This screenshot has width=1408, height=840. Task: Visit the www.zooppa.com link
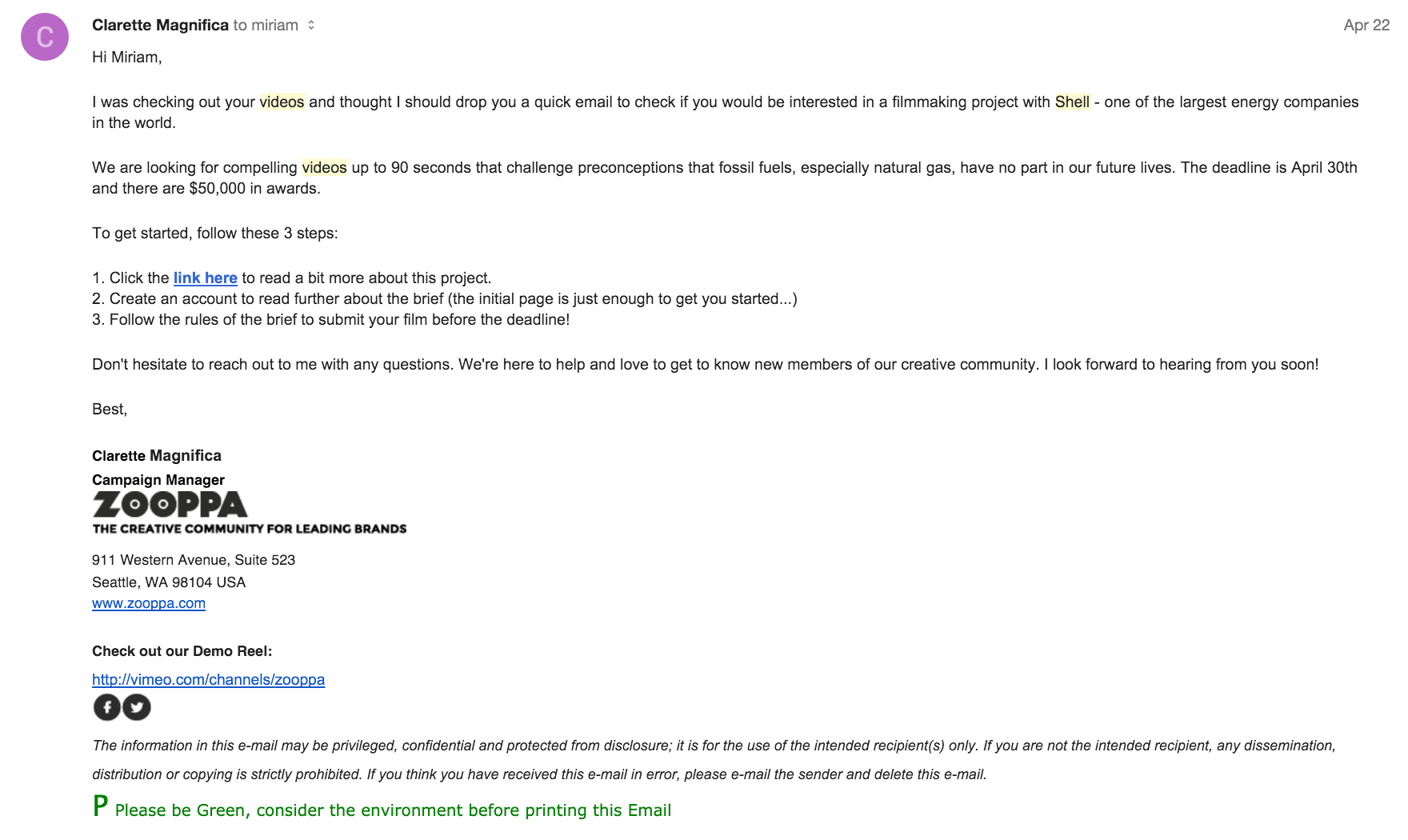pyautogui.click(x=149, y=603)
